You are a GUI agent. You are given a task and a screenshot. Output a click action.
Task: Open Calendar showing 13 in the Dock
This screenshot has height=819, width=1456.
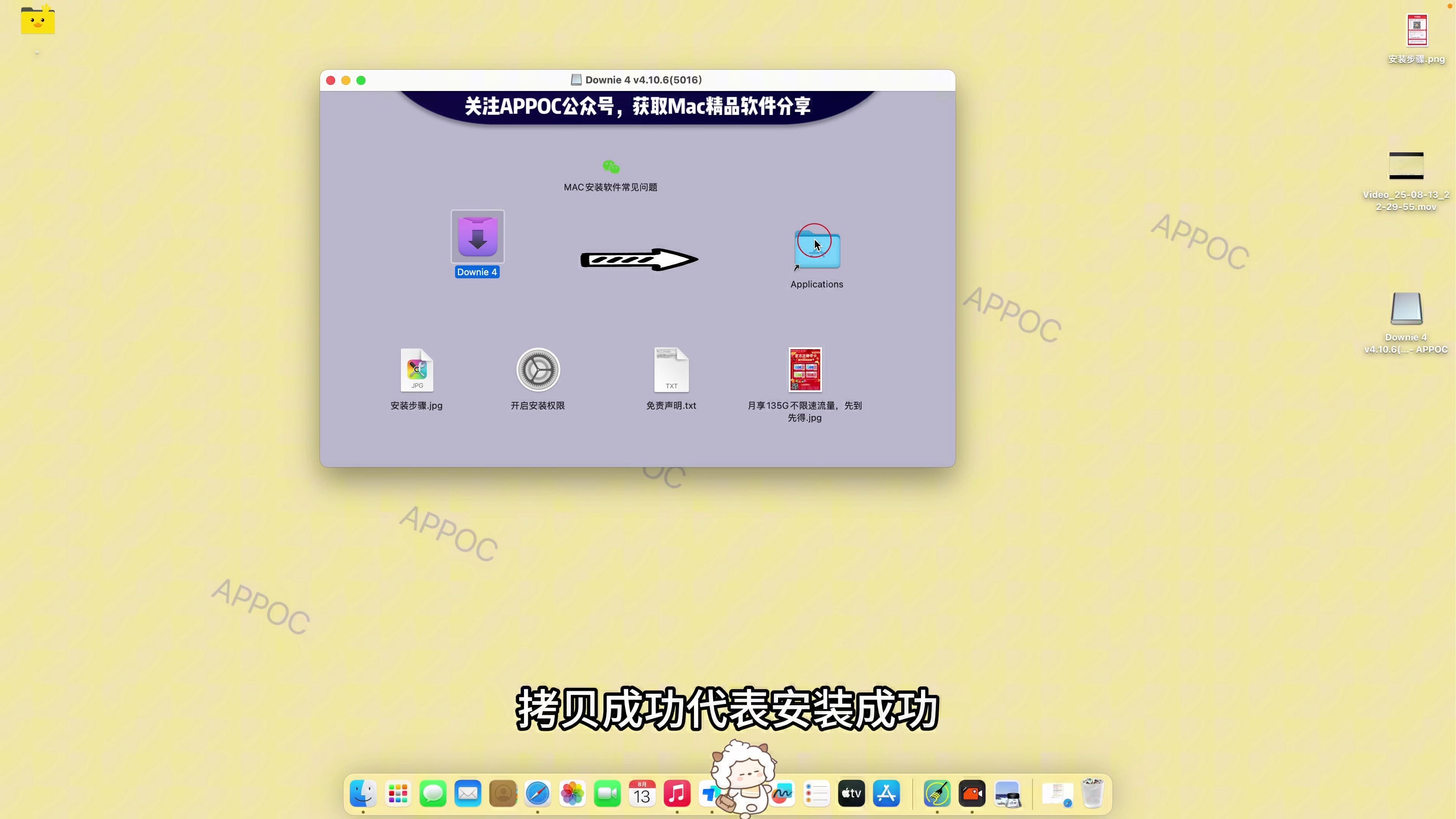[642, 794]
